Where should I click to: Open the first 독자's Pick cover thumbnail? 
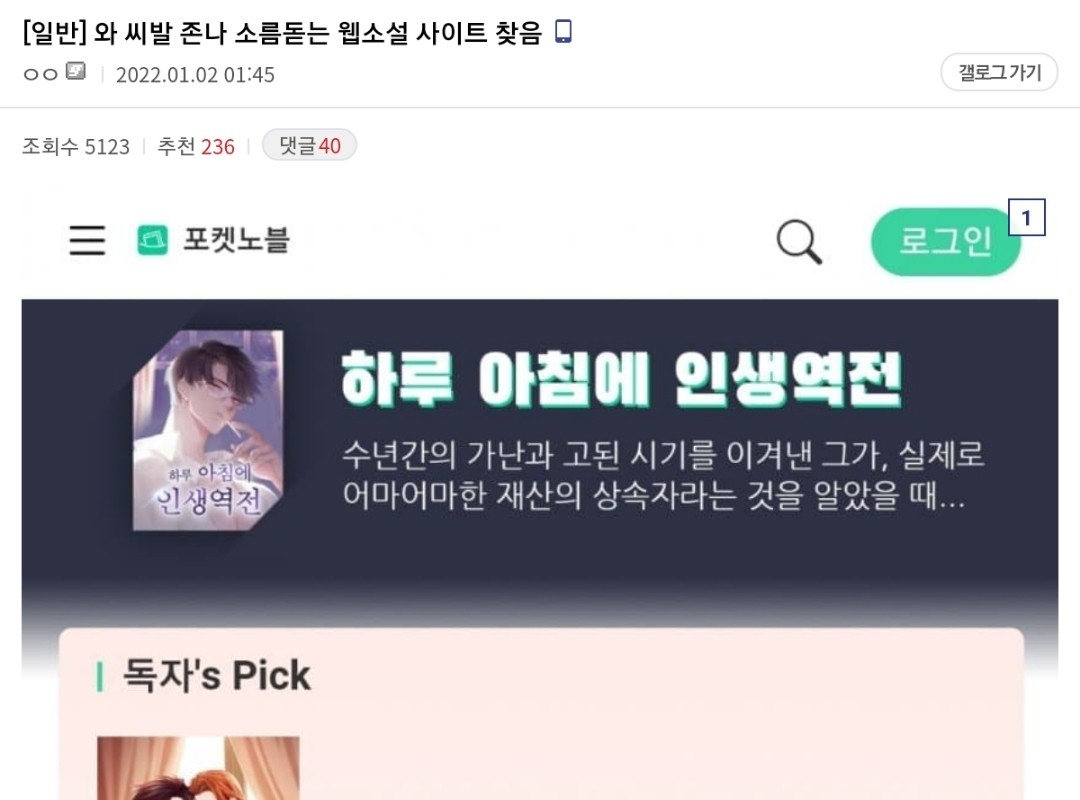(198, 768)
